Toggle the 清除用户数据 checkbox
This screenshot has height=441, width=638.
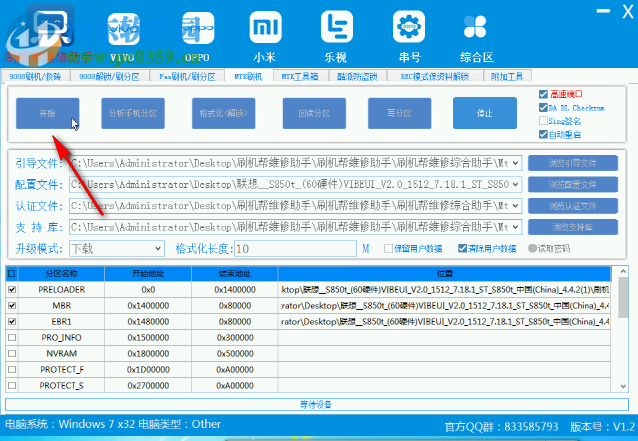(x=462, y=248)
